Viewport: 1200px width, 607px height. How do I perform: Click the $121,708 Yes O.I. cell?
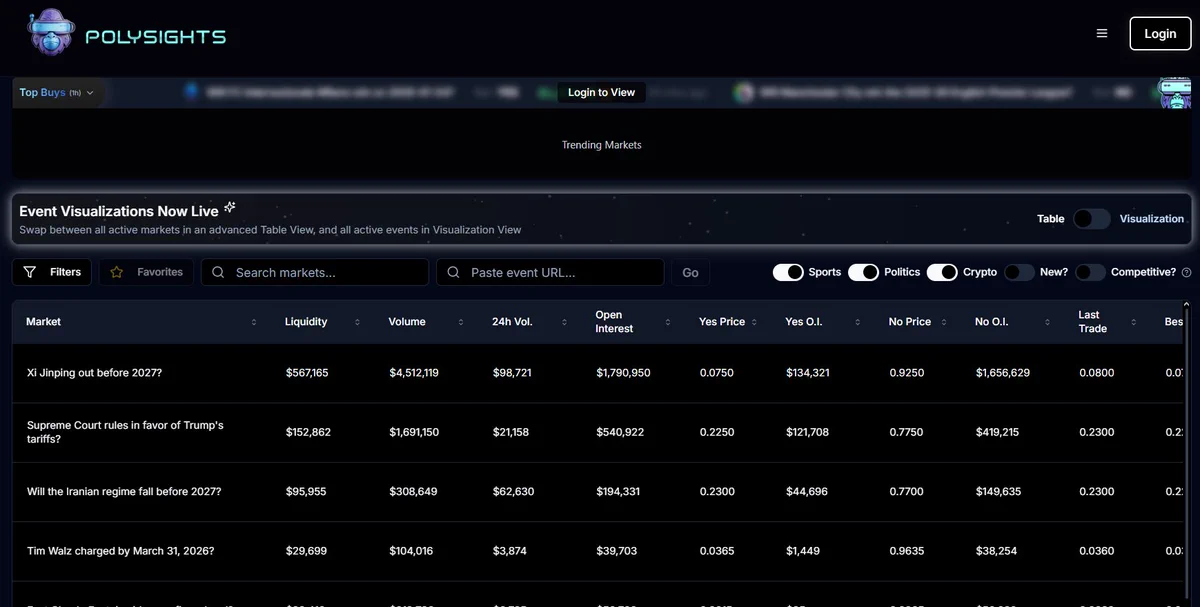807,432
